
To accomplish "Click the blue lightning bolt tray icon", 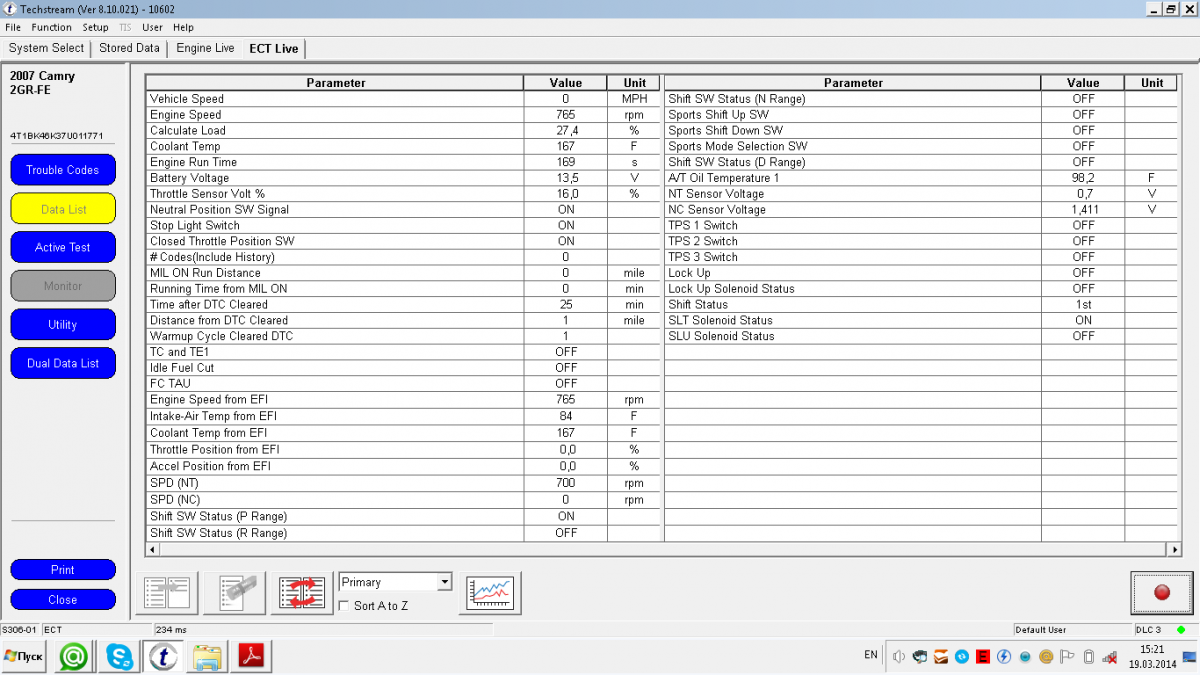I will click(x=1004, y=657).
